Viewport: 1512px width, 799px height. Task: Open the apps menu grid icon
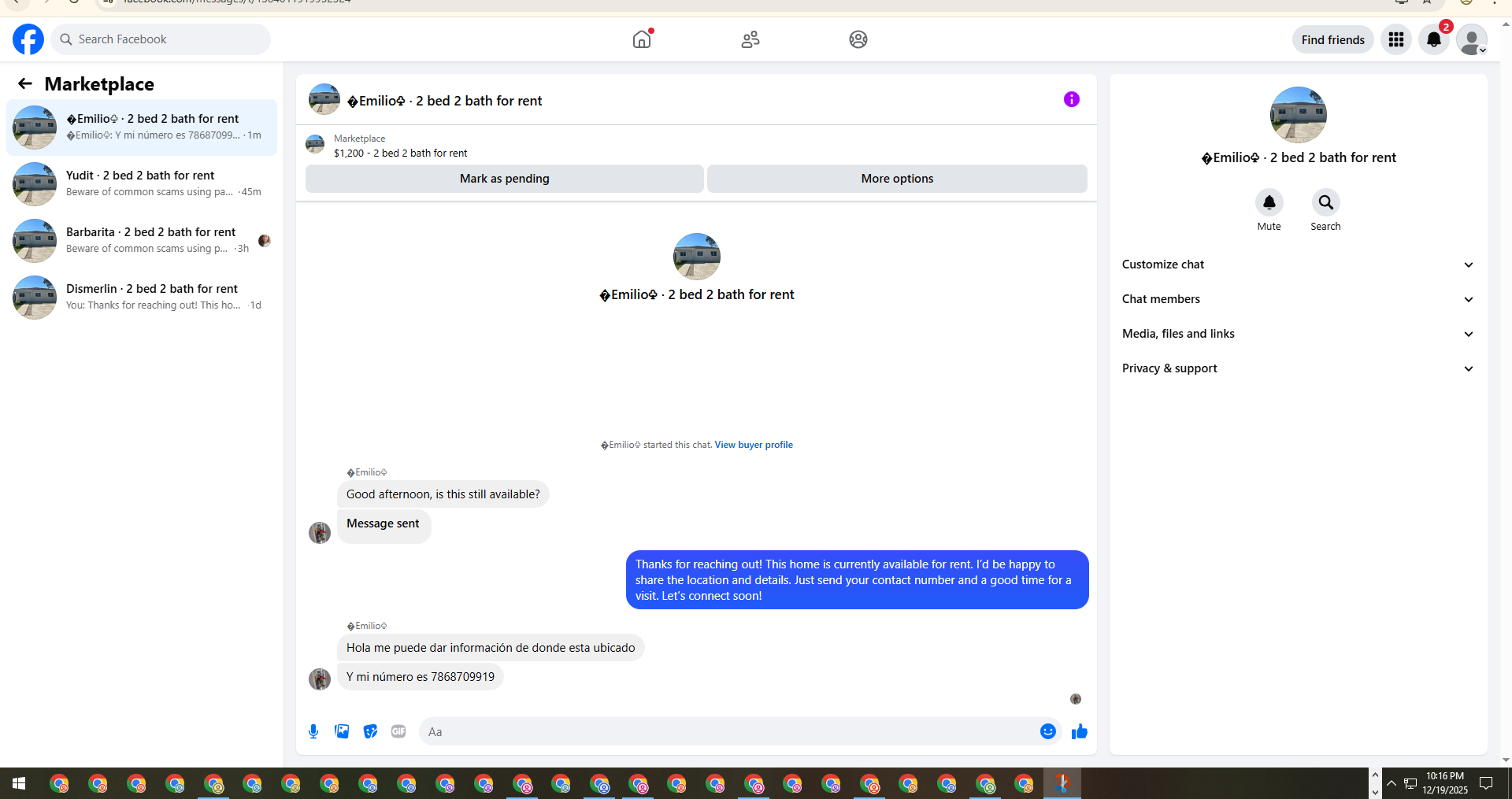(1396, 39)
